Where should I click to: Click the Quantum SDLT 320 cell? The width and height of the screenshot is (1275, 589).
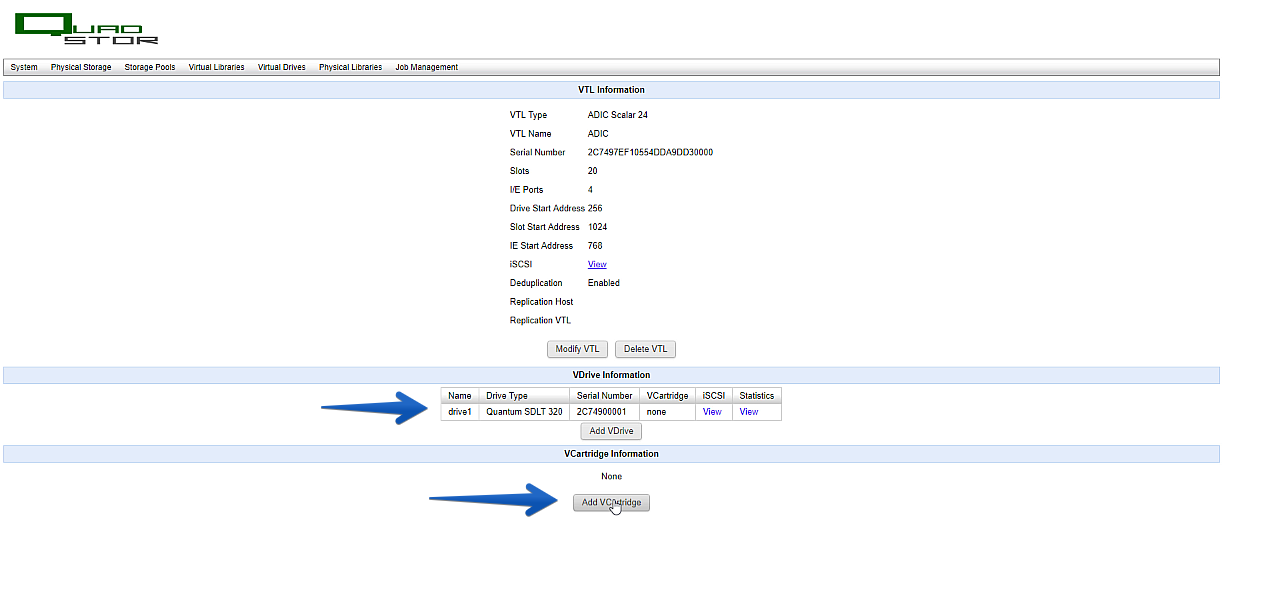click(x=525, y=412)
